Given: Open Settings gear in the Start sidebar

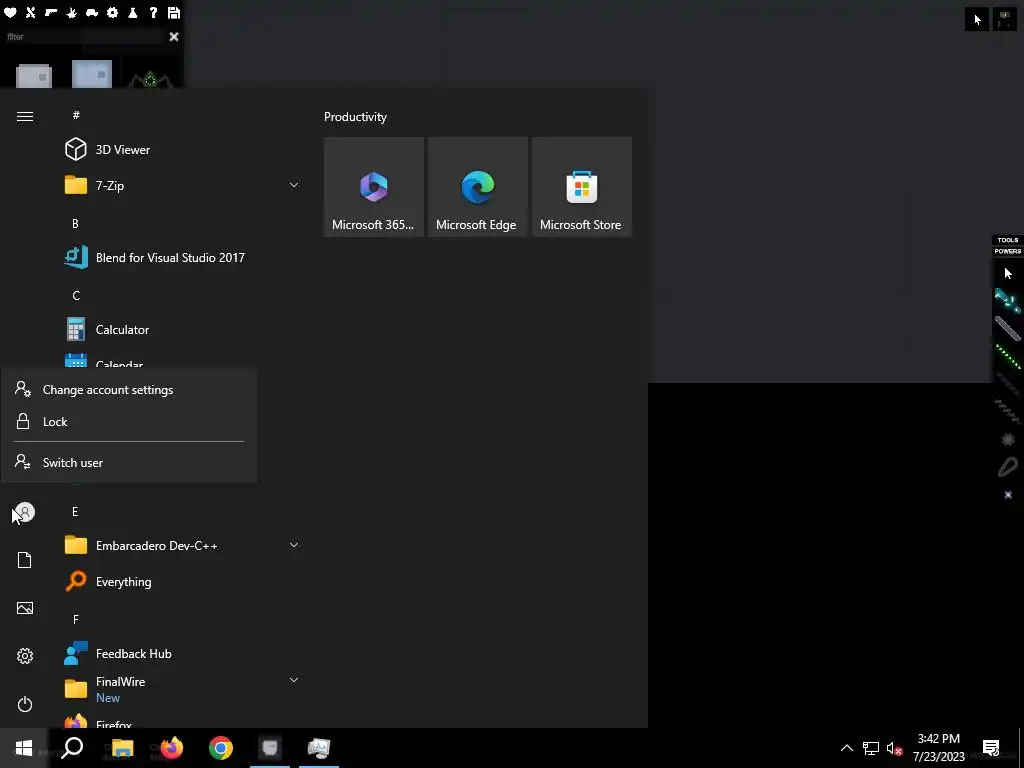Looking at the screenshot, I should [x=25, y=656].
